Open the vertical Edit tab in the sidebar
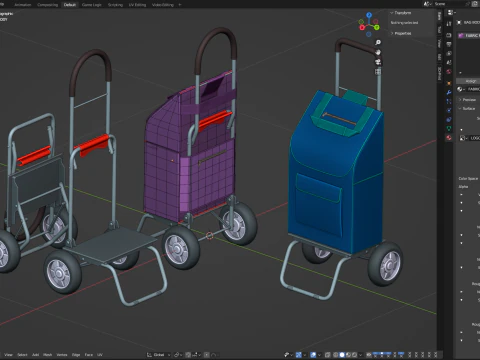This screenshot has height=360, width=480. pos(439,57)
